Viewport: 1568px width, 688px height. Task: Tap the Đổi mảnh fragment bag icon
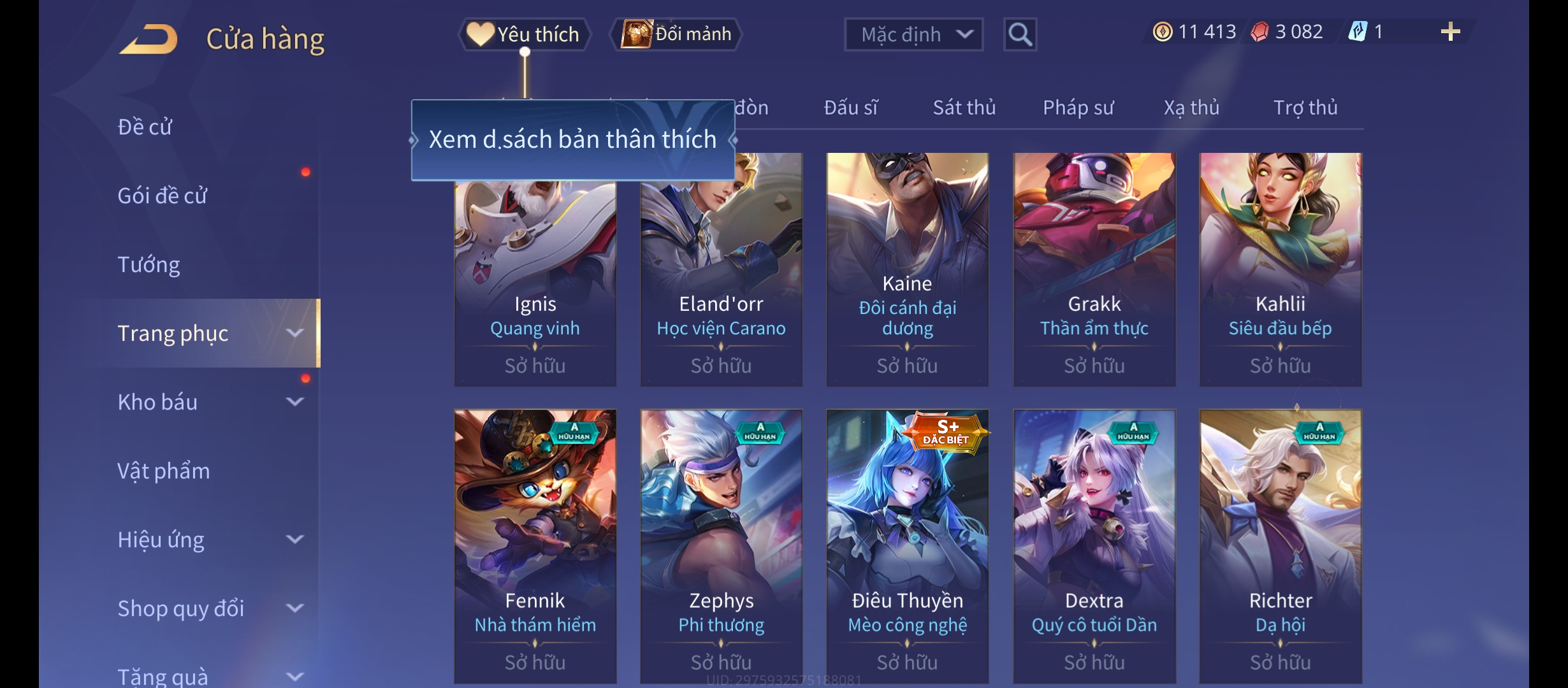637,34
